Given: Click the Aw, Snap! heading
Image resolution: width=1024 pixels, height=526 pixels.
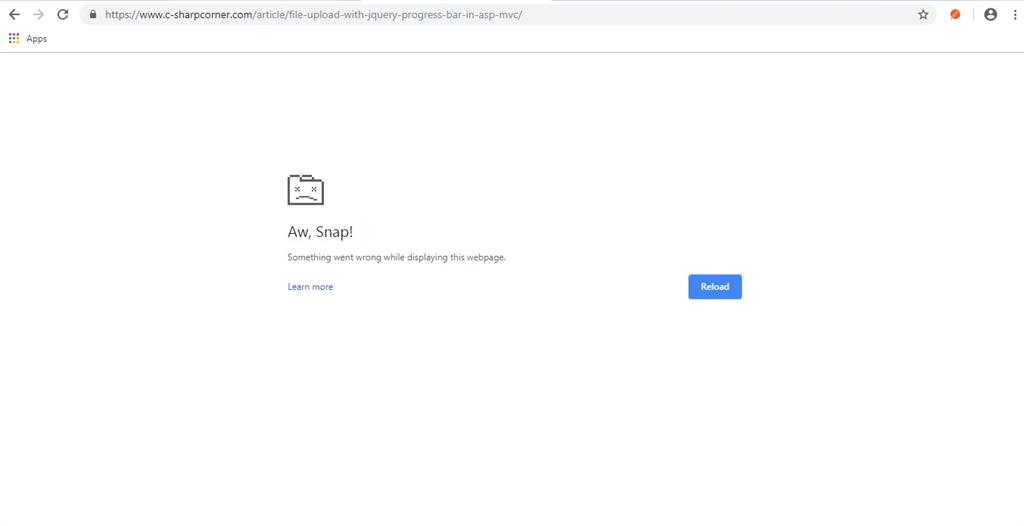Looking at the screenshot, I should [x=320, y=232].
